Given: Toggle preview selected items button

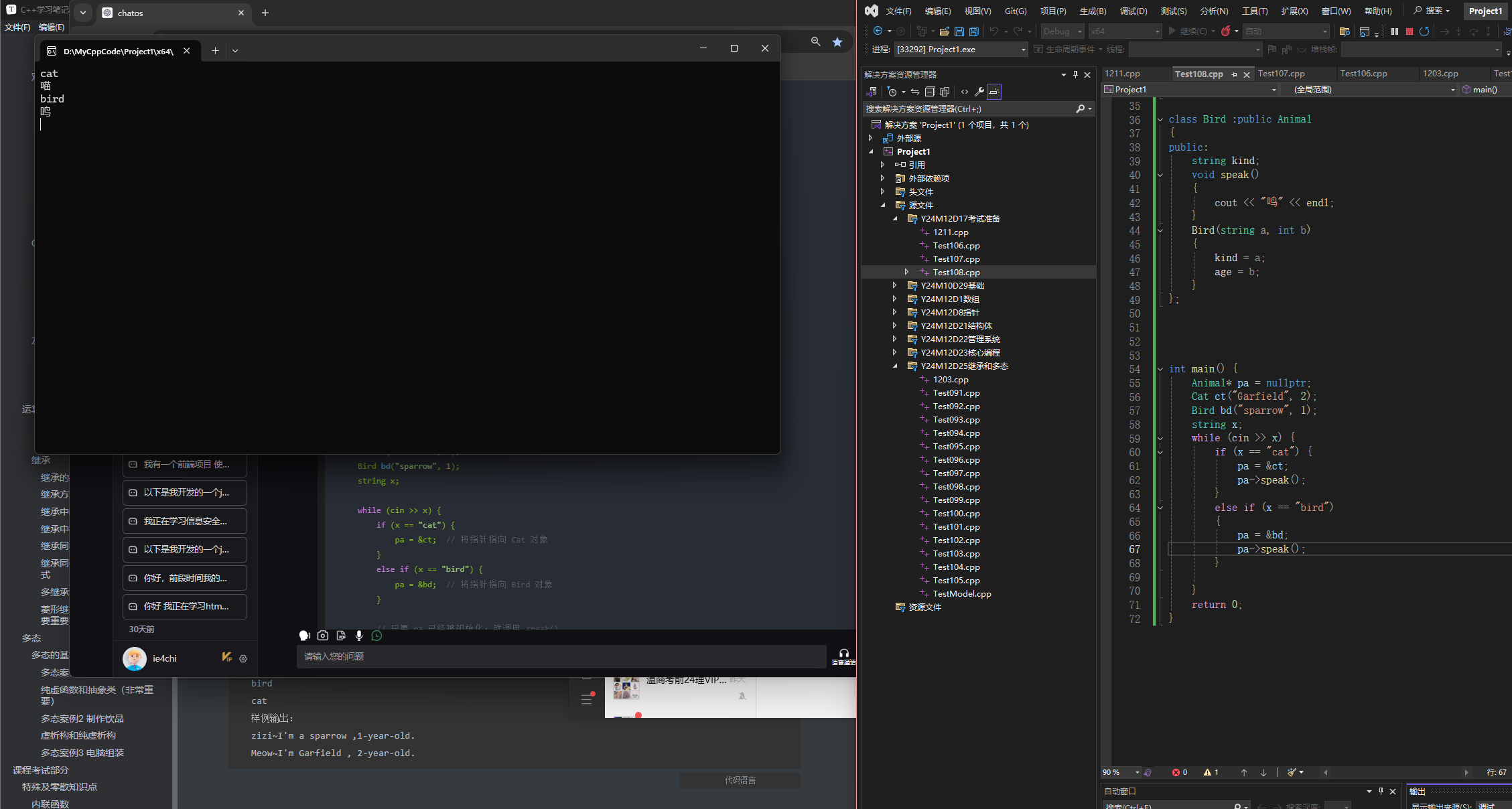Looking at the screenshot, I should coord(994,92).
